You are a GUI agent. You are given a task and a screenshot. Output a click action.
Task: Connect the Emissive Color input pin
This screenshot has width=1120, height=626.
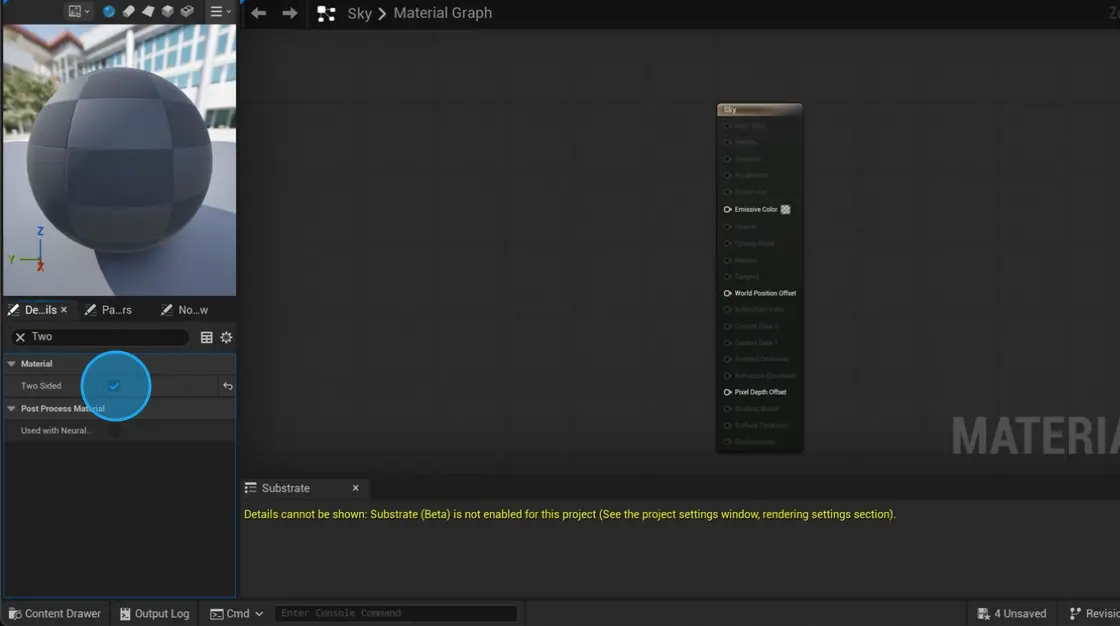pos(726,209)
